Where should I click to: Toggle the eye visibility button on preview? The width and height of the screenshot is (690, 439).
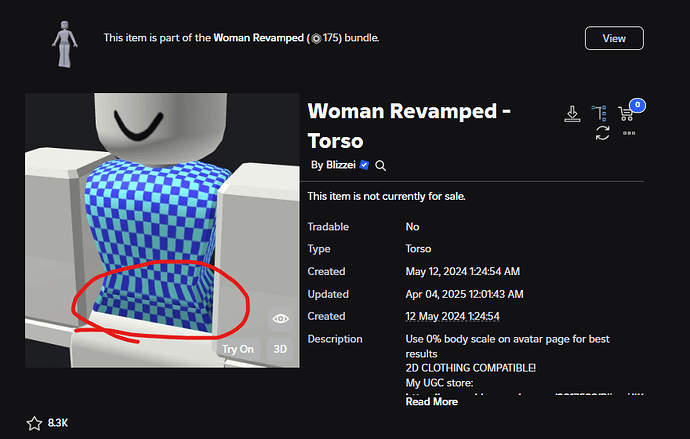[280, 318]
